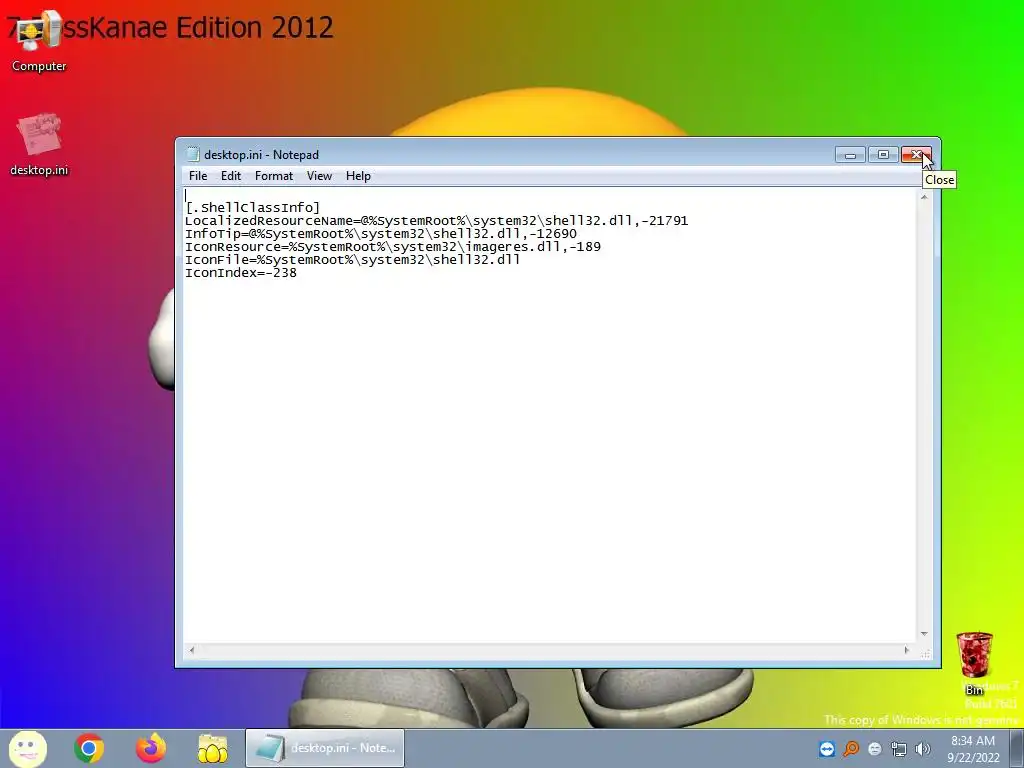Click the LocalizedResourceName line in the editor
Screen dimensions: 1024x768
[x=436, y=221]
